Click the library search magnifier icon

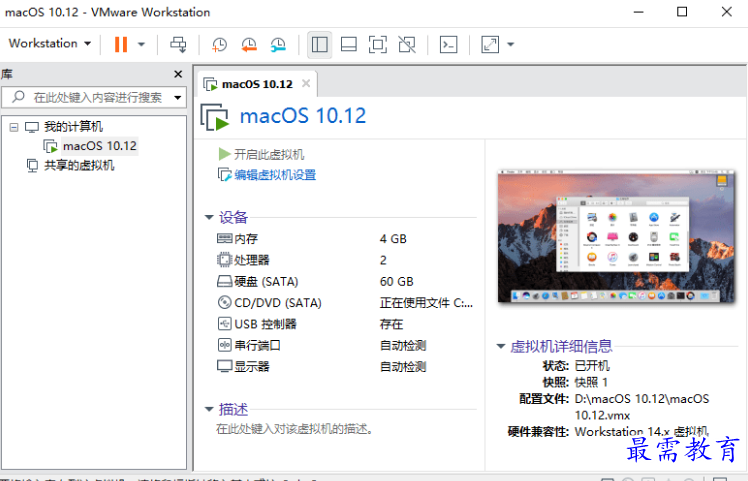(x=18, y=97)
